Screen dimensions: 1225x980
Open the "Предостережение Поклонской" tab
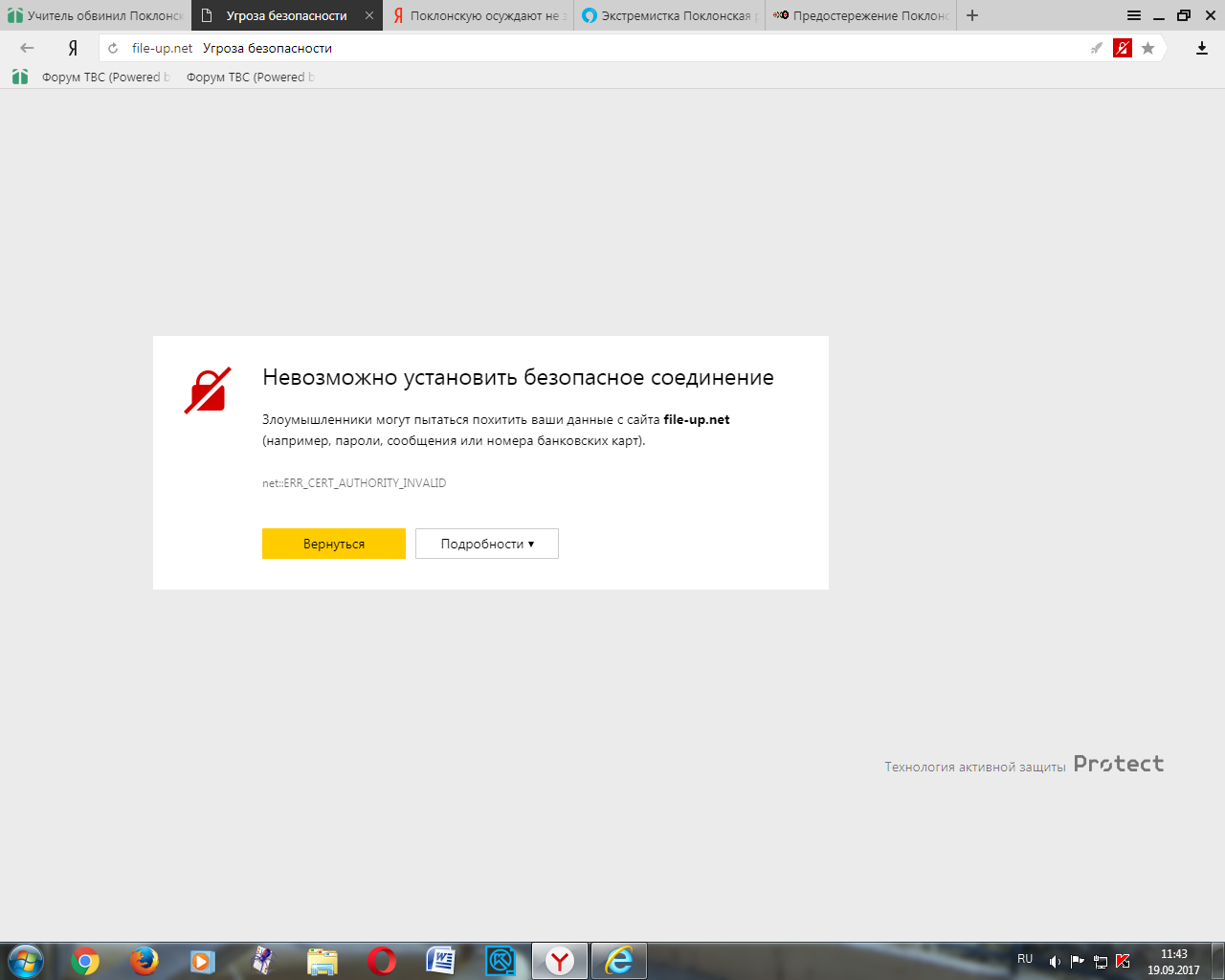(861, 15)
